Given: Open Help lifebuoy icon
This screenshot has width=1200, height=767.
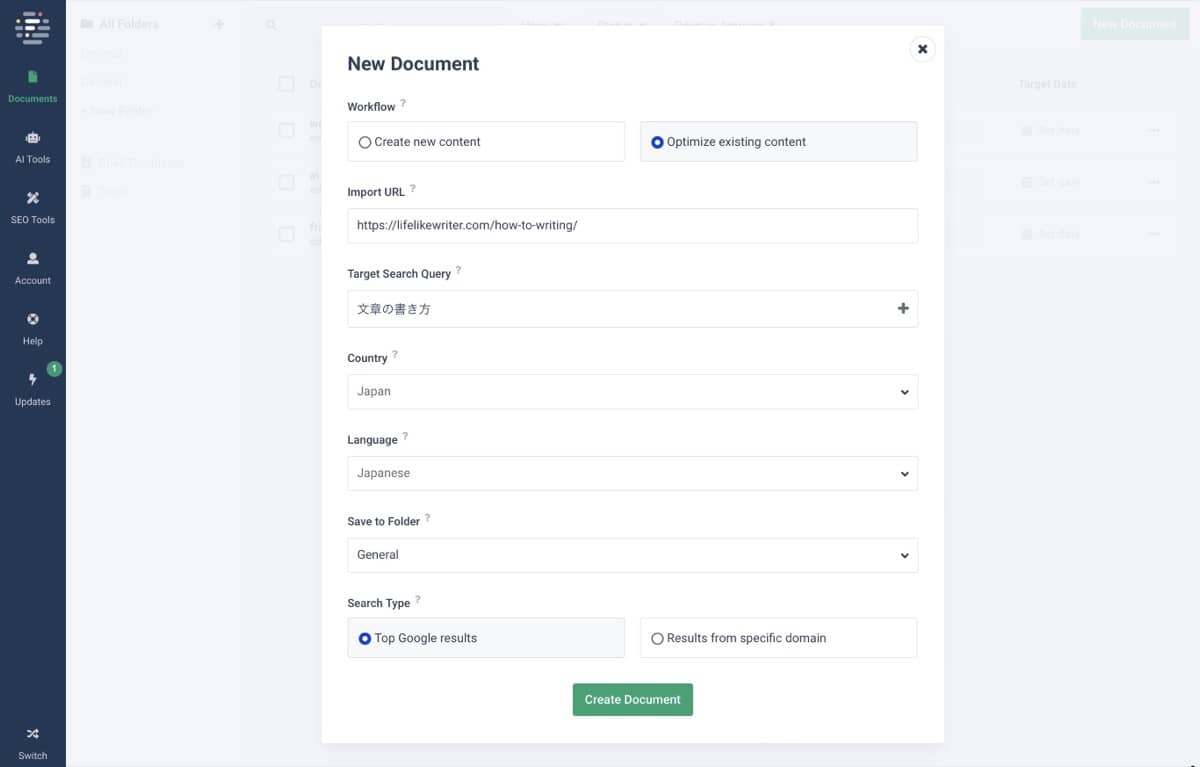Looking at the screenshot, I should [32, 320].
